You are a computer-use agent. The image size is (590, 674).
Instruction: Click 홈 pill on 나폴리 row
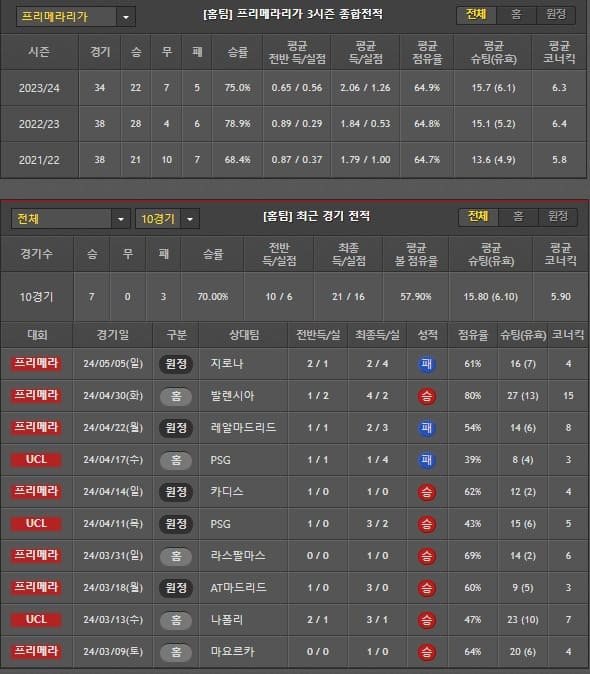176,620
